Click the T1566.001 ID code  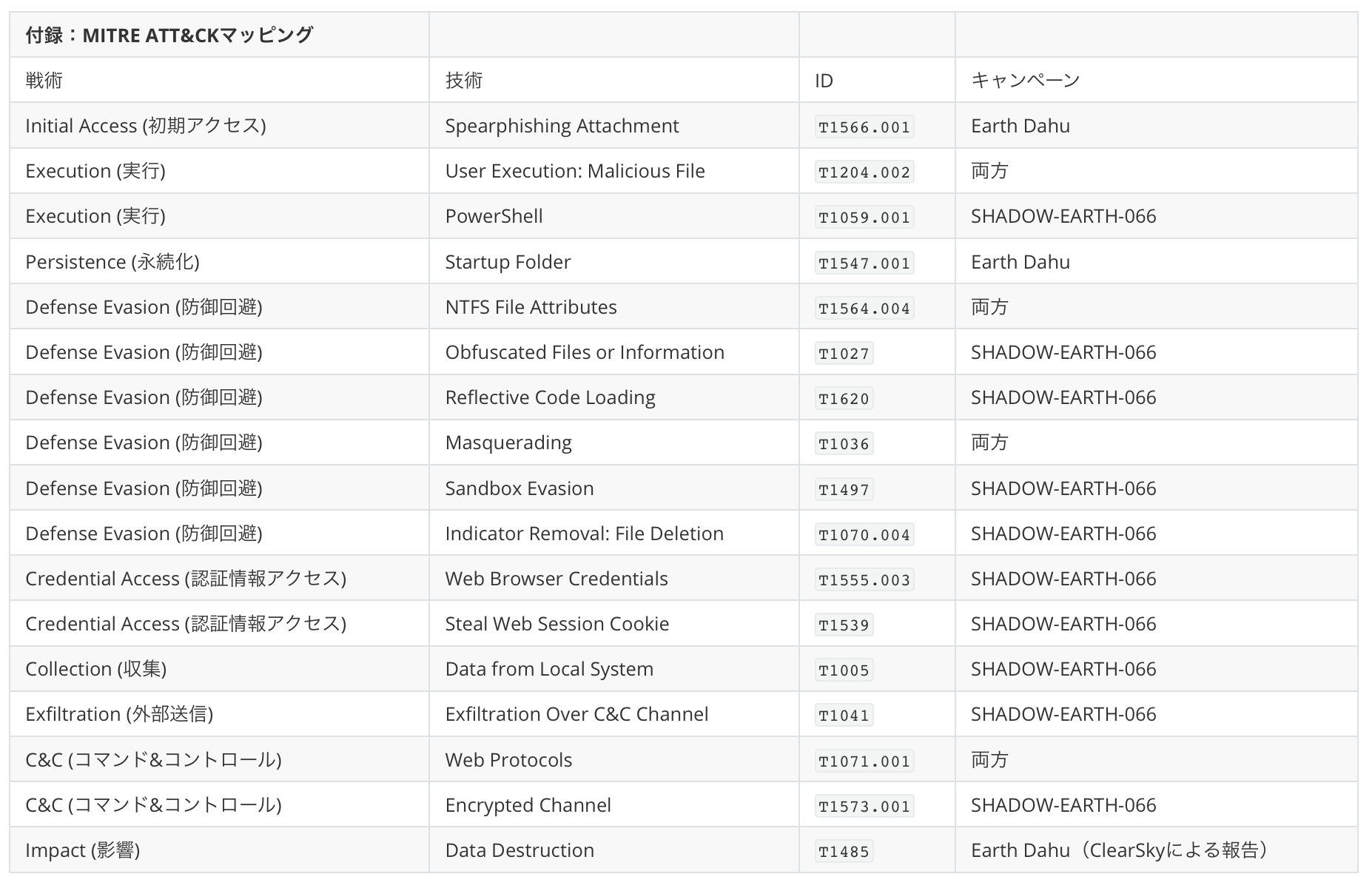[864, 127]
